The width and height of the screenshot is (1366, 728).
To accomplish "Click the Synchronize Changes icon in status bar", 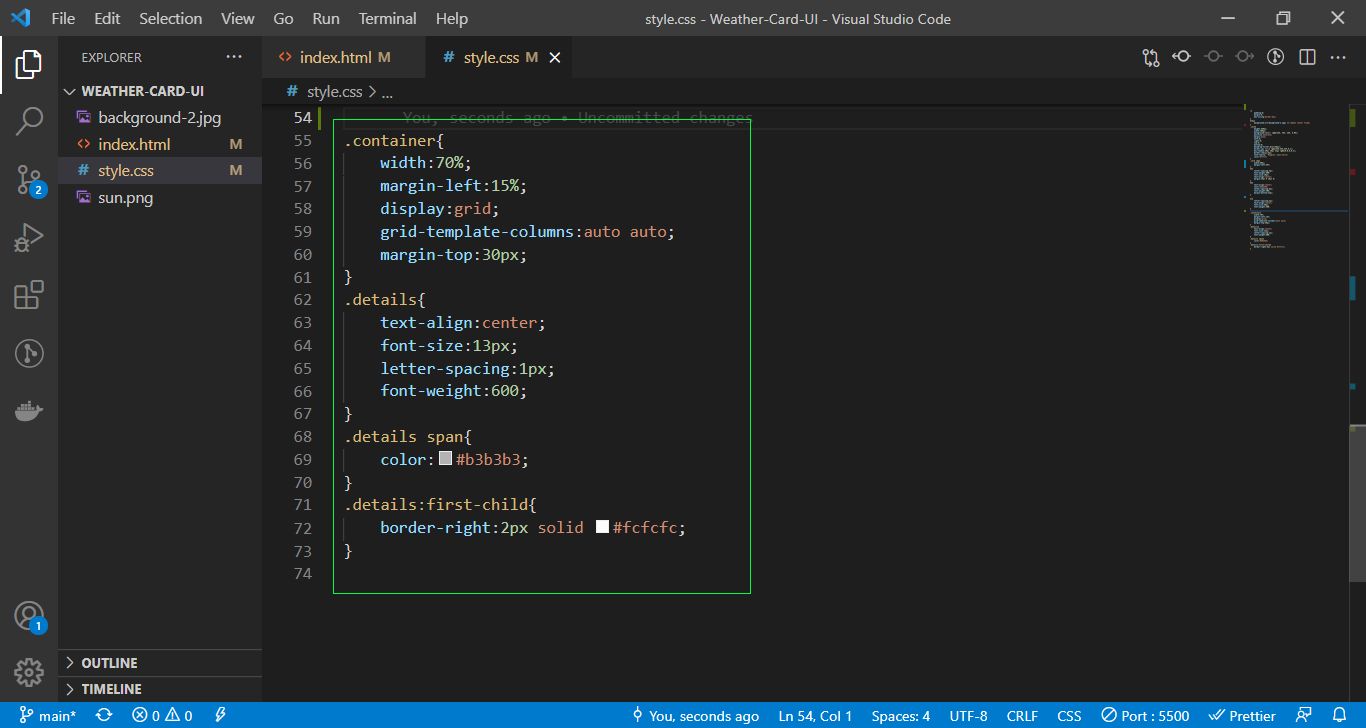I will coord(104,715).
